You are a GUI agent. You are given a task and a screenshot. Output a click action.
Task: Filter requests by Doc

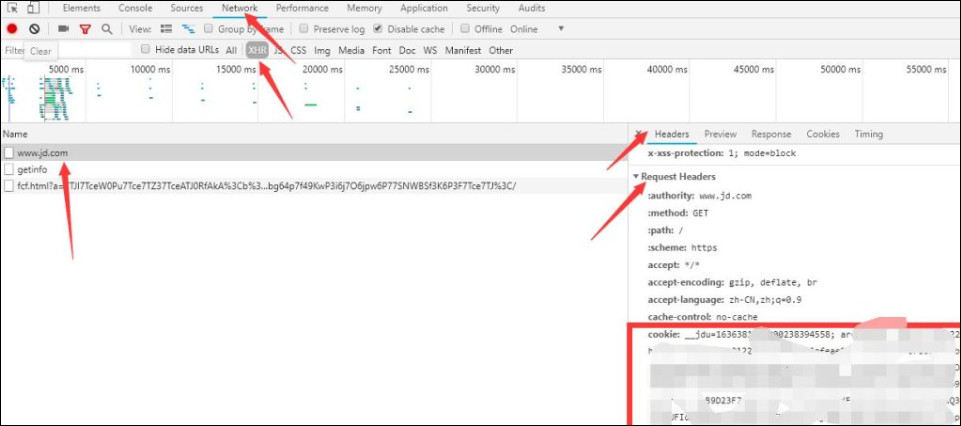point(407,50)
